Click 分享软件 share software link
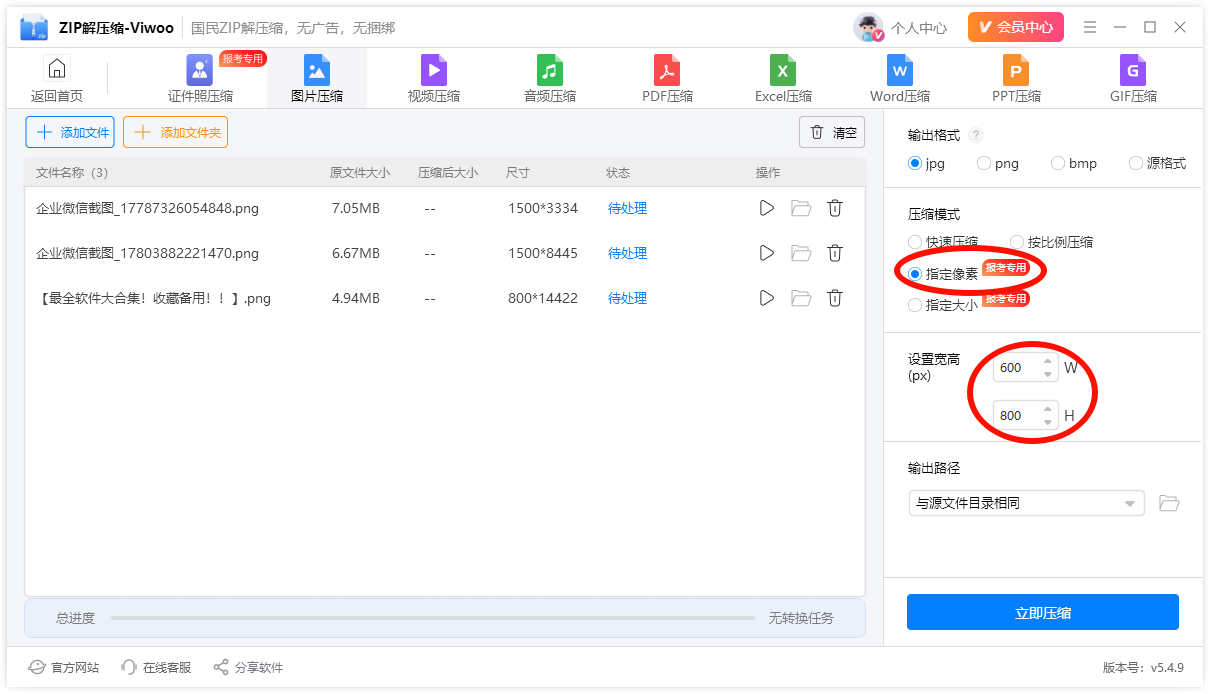 (248, 667)
